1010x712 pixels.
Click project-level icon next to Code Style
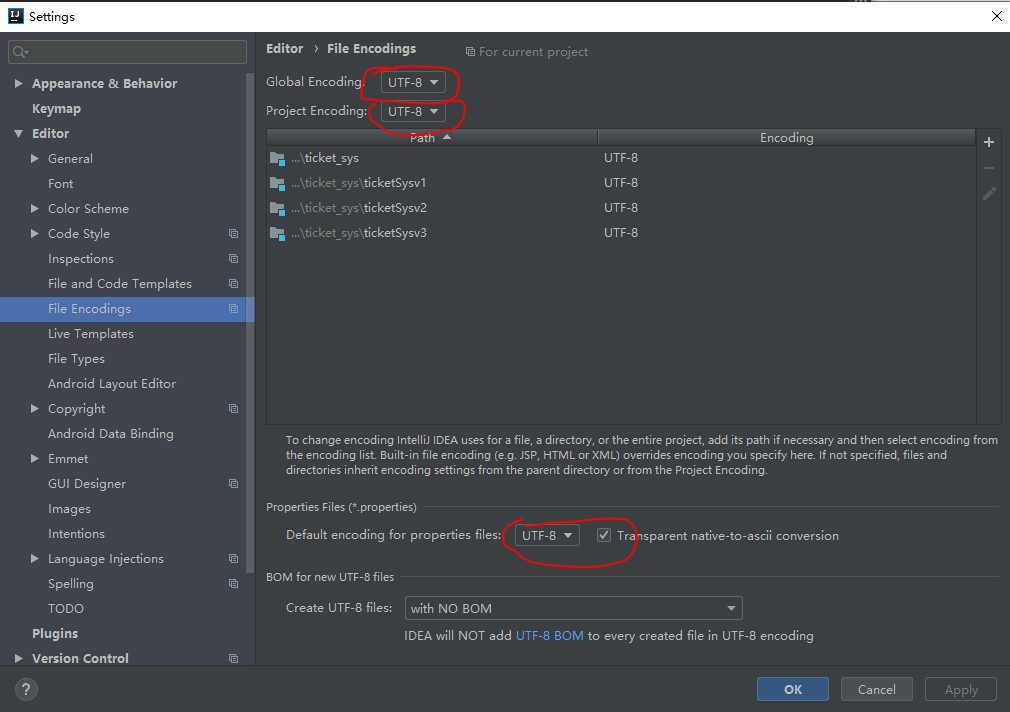click(x=233, y=233)
